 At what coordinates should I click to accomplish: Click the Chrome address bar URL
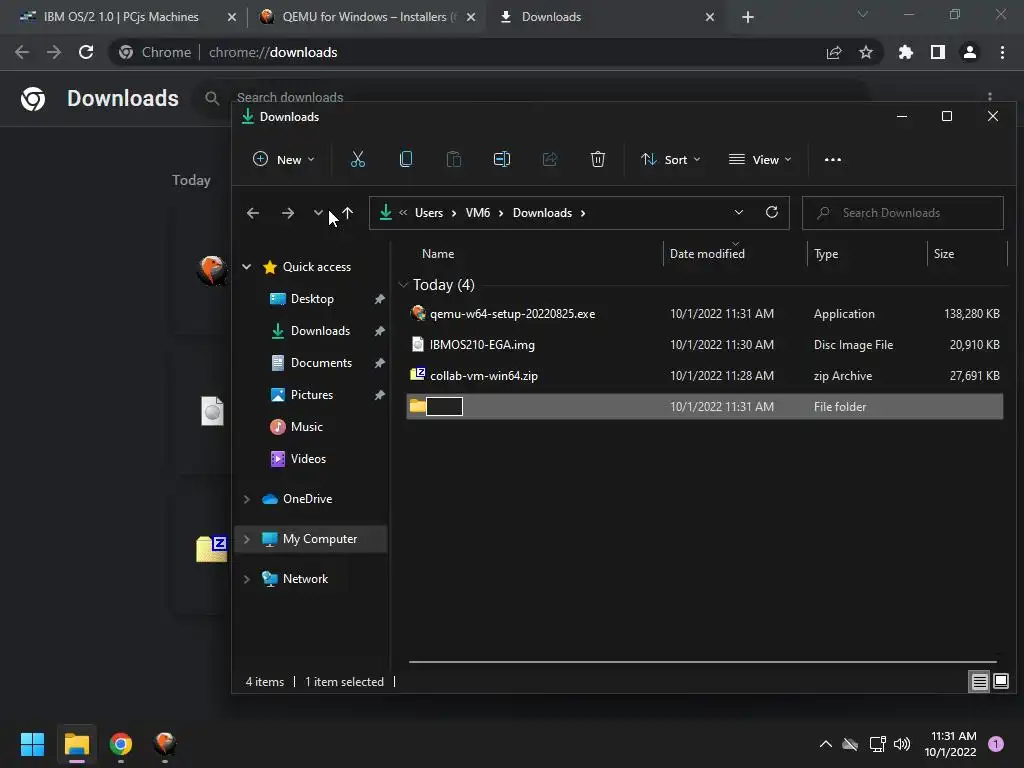pos(273,52)
